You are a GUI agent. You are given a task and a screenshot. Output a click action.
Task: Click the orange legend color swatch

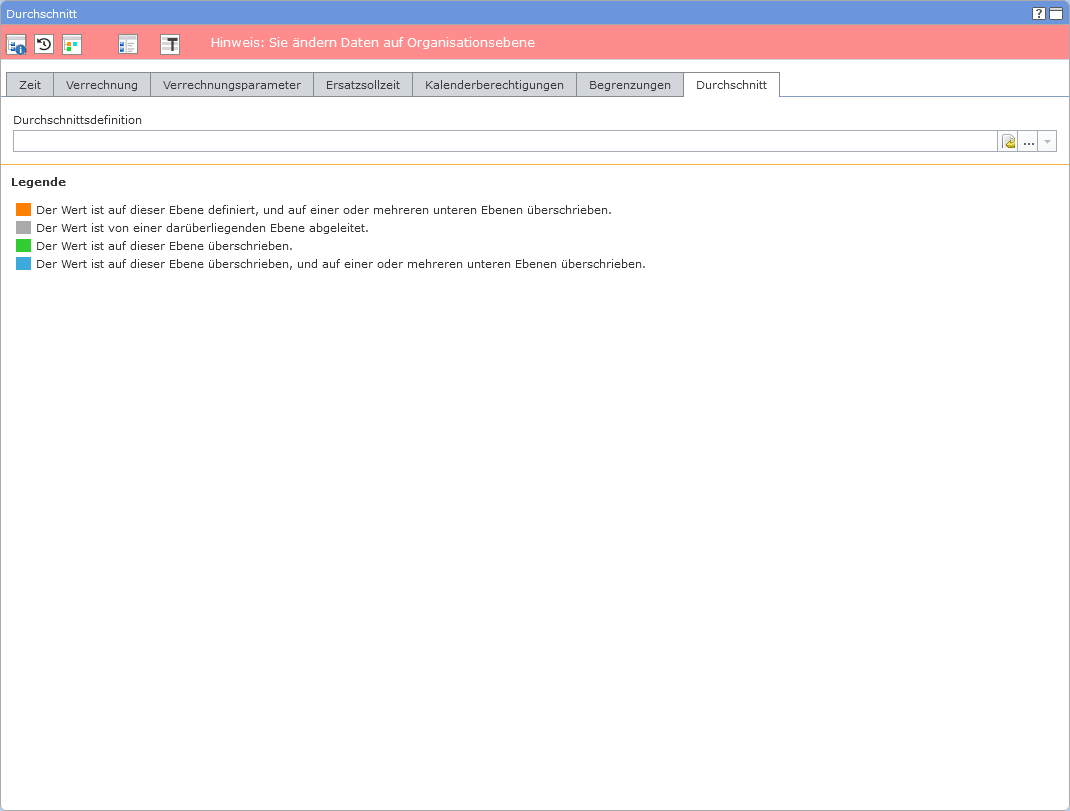(x=24, y=210)
